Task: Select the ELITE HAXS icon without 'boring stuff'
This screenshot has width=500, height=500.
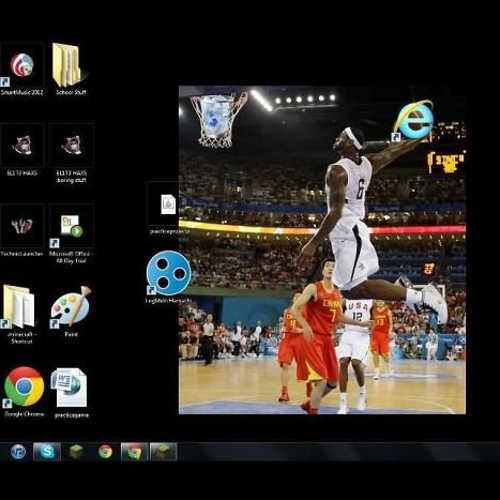Action: [22, 151]
